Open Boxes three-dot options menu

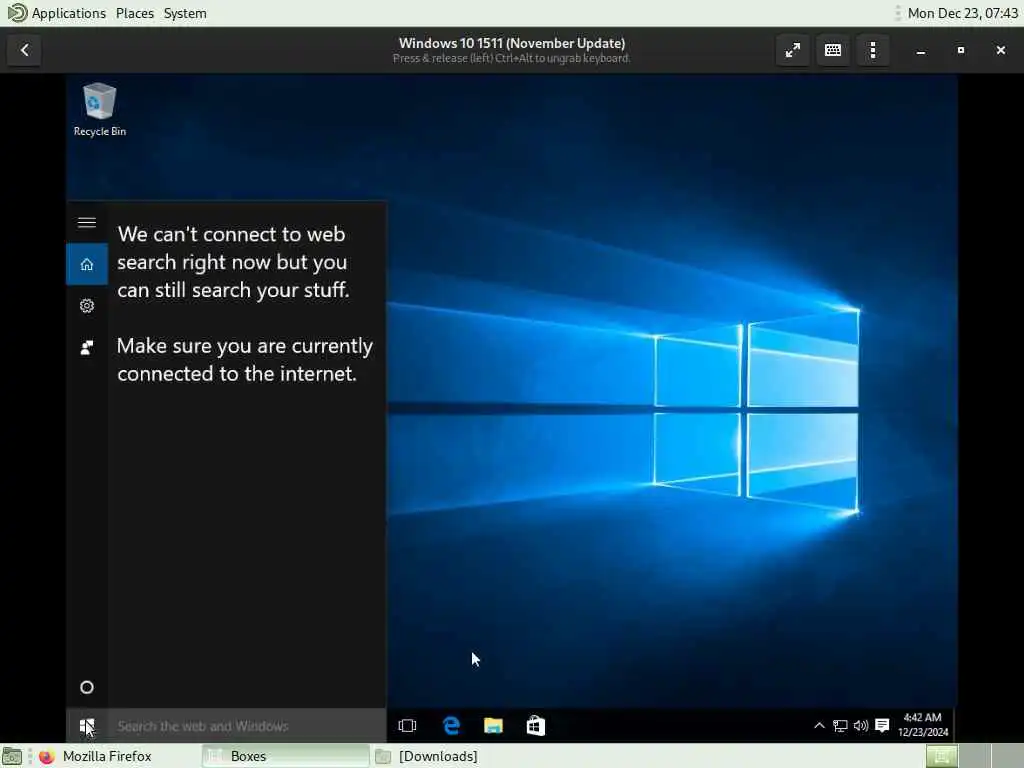873,50
